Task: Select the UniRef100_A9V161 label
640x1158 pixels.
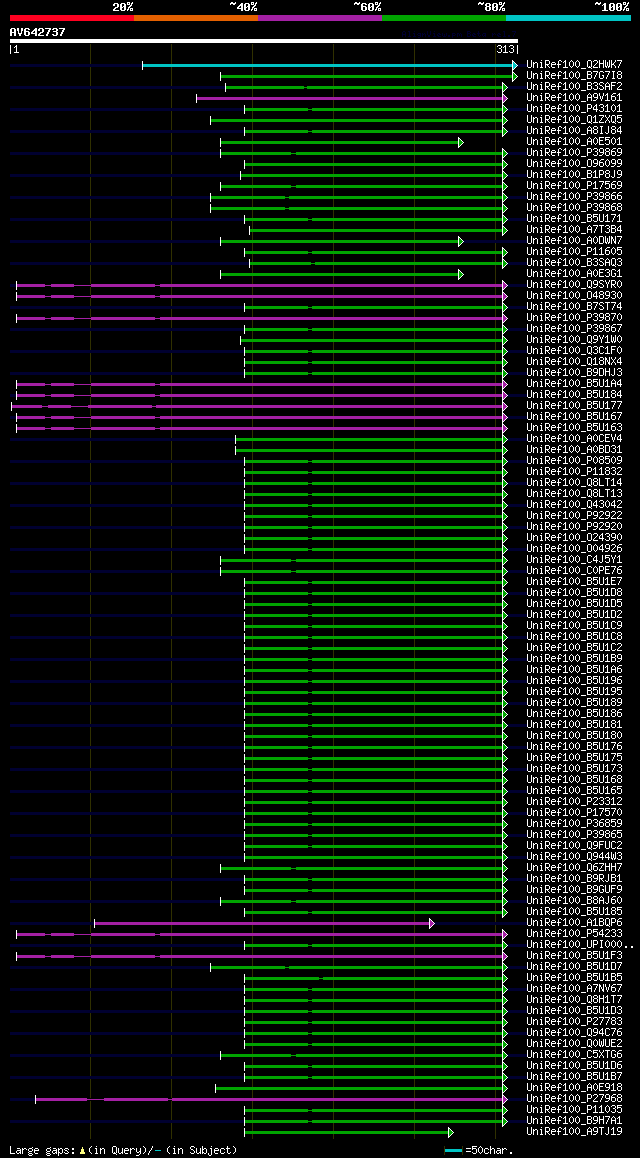Action: pyautogui.click(x=574, y=97)
